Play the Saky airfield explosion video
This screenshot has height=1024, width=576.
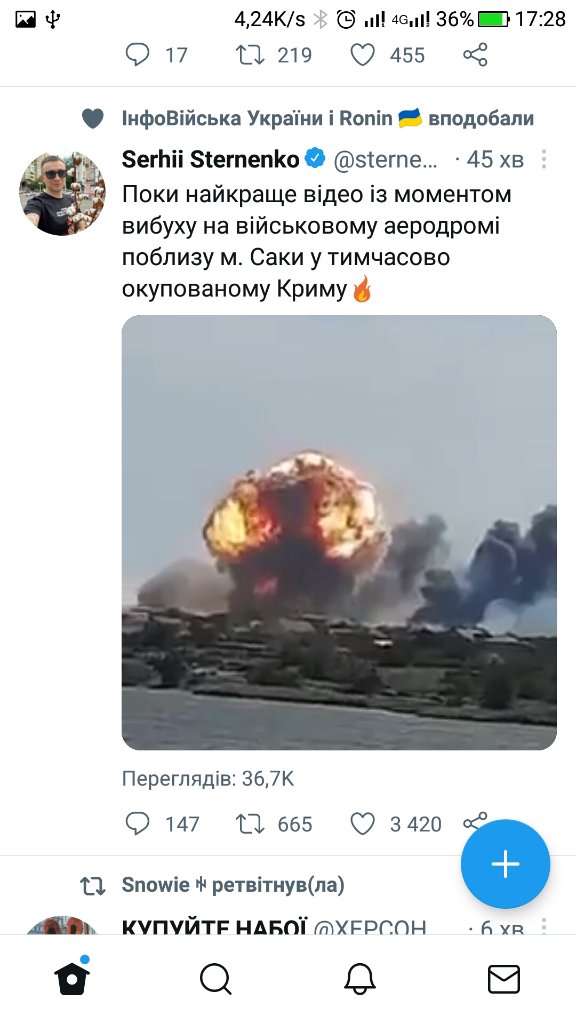(x=339, y=532)
